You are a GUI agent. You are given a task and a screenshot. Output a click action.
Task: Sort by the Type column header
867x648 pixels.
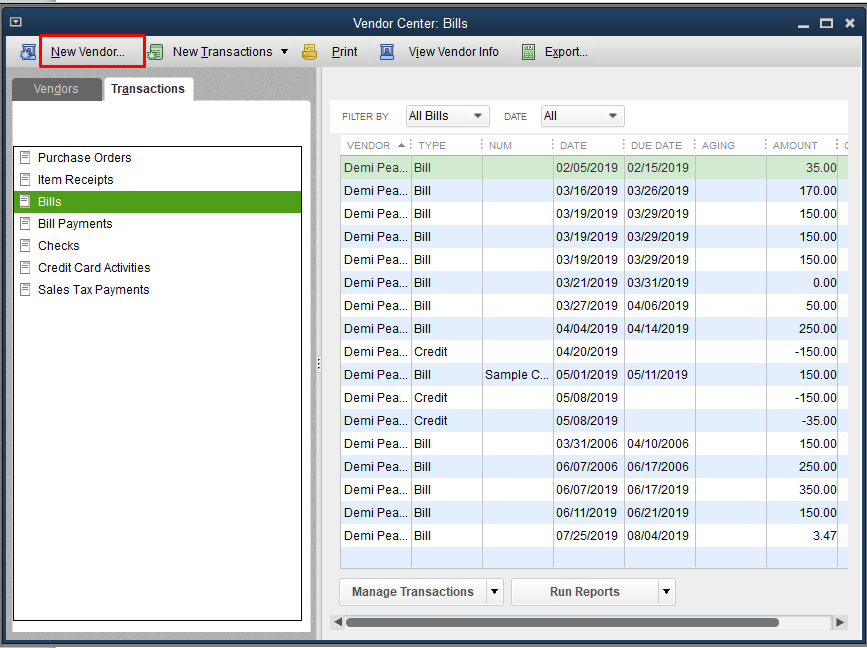(x=446, y=145)
